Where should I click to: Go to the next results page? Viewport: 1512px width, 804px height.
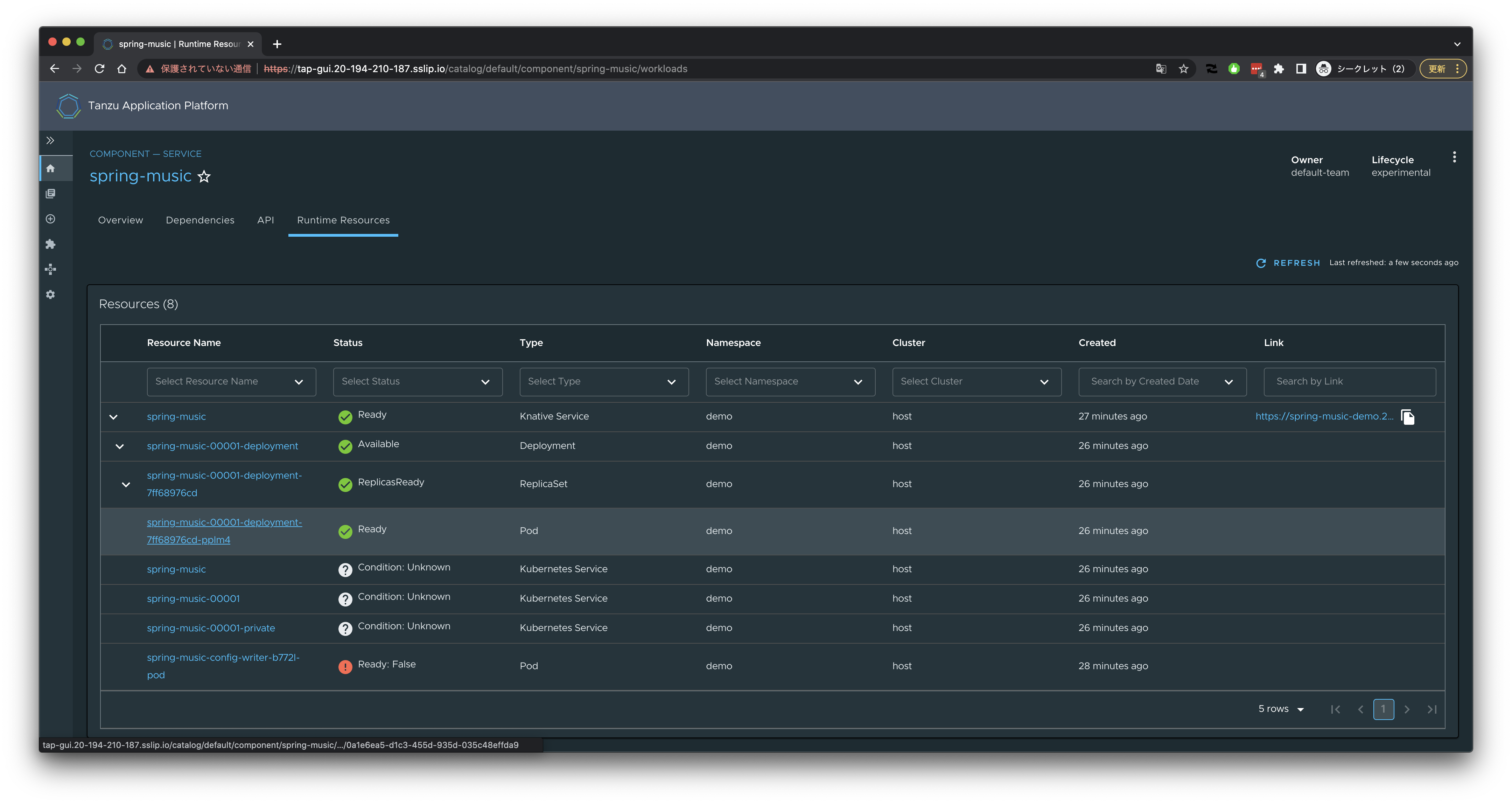pyautogui.click(x=1407, y=709)
